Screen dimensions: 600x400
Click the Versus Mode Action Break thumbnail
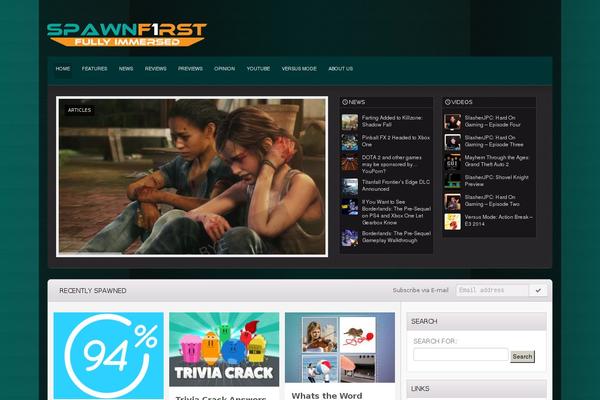(x=452, y=222)
